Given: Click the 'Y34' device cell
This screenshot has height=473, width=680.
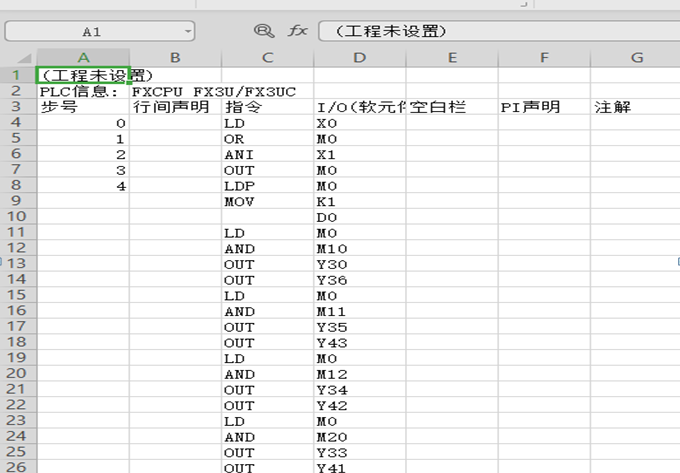Looking at the screenshot, I should [x=360, y=389].
